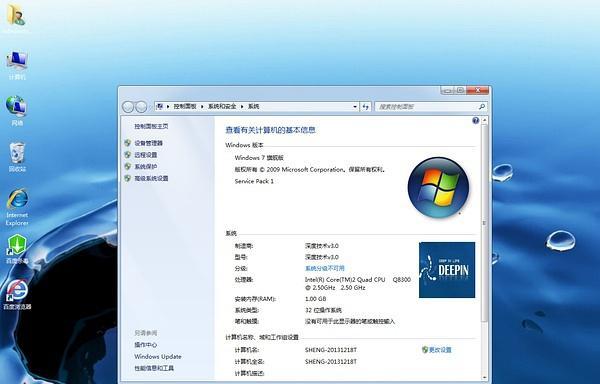The height and width of the screenshot is (384, 600).
Task: Click the Microsoft Corporation copyright line
Action: pos(310,169)
